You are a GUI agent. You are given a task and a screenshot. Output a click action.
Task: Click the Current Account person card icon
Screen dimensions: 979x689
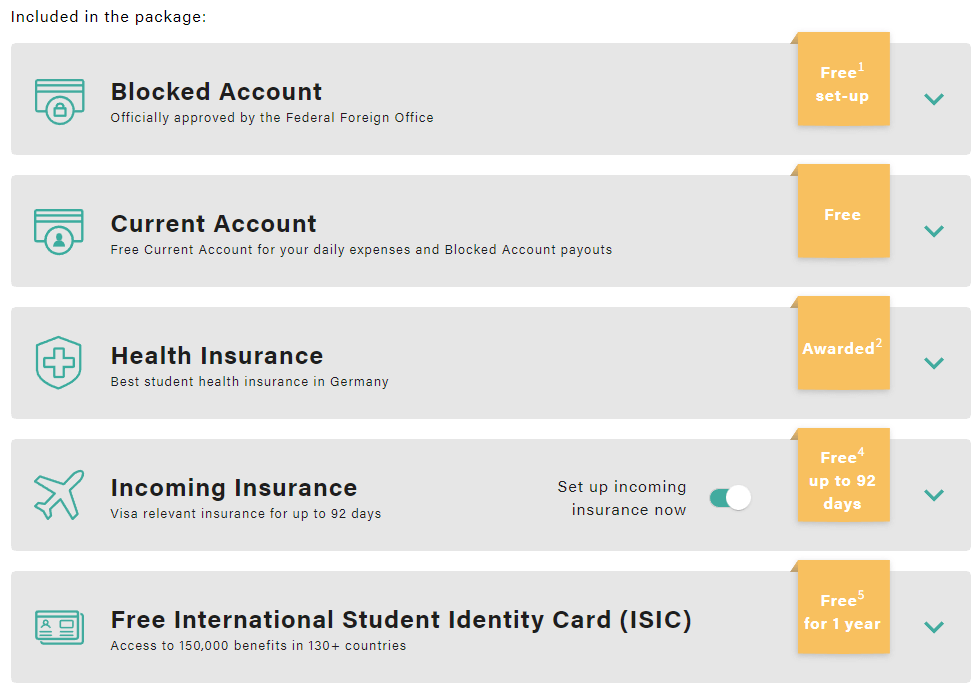(60, 231)
